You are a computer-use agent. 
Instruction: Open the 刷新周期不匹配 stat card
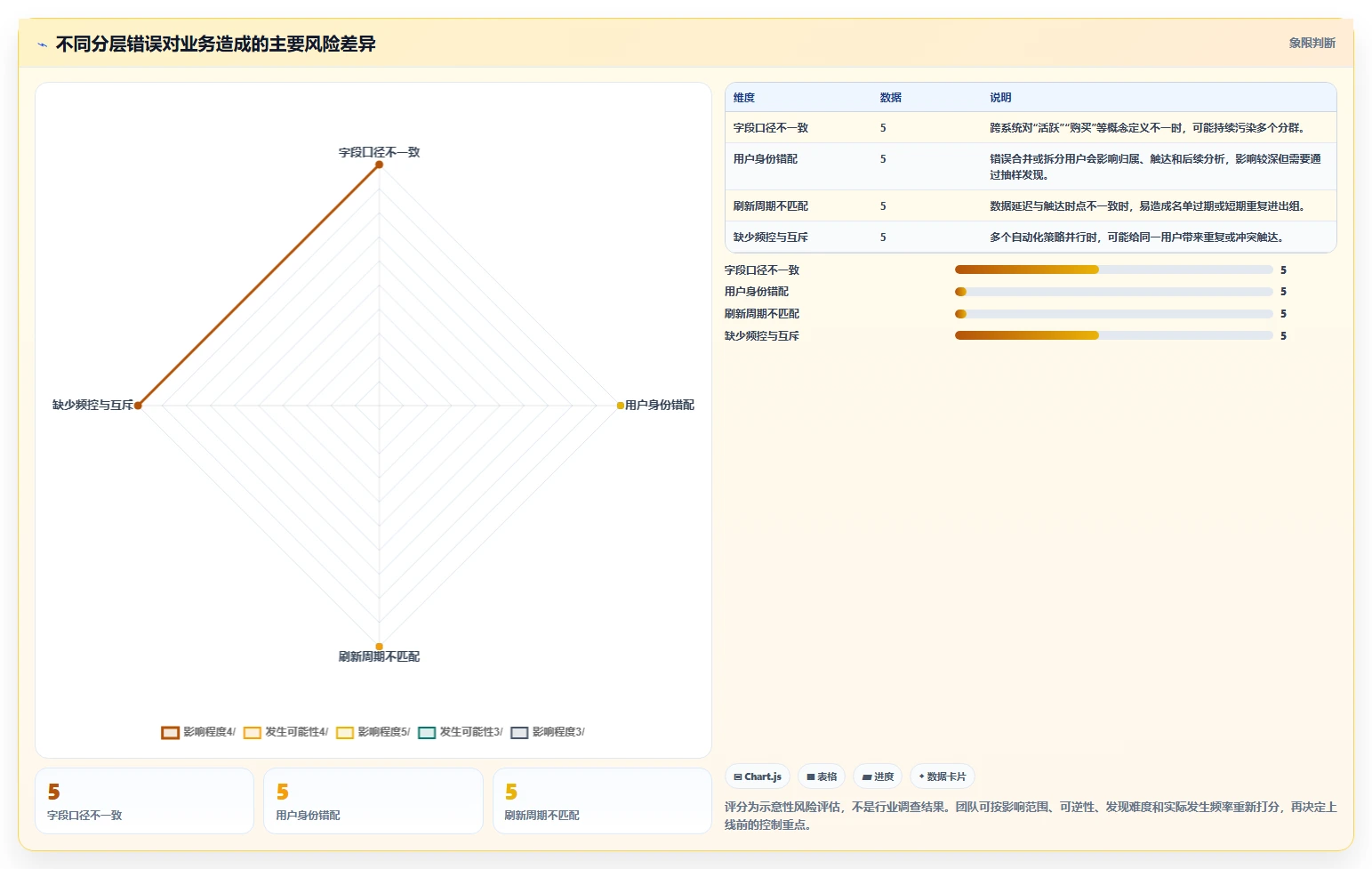(602, 801)
